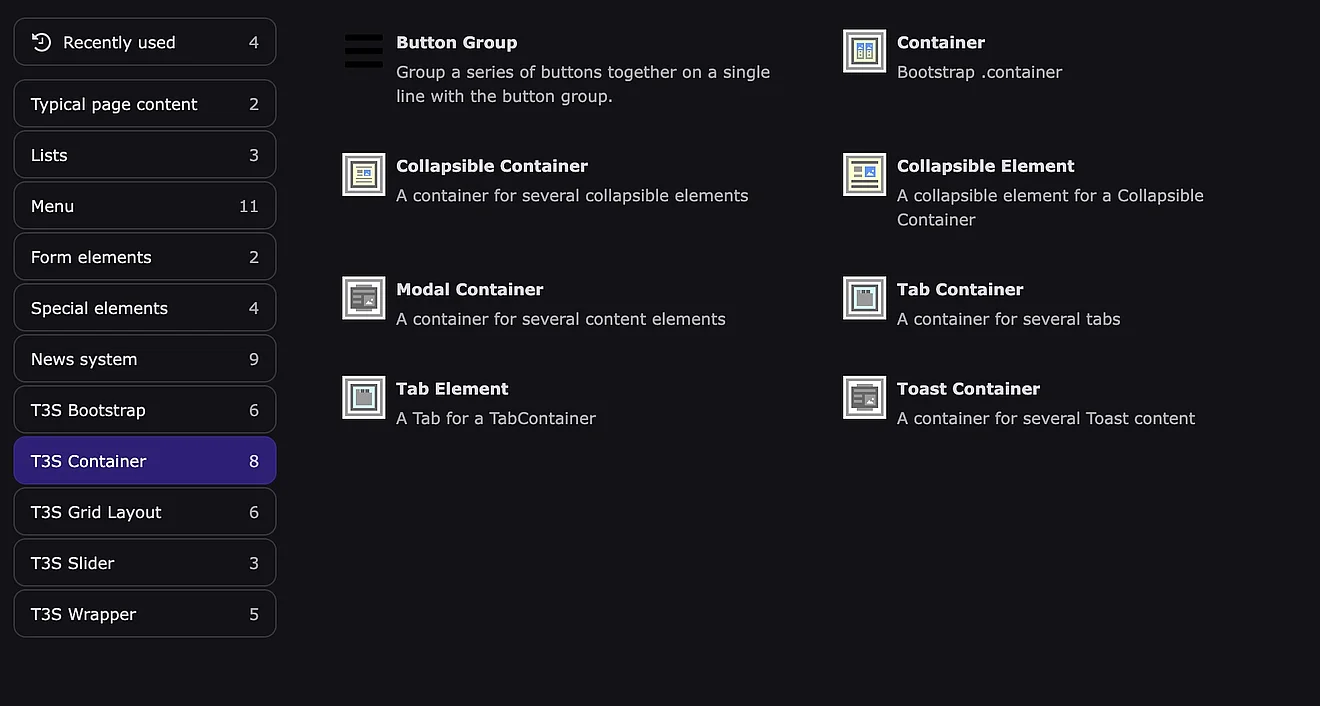Switch to the News system tab
The height and width of the screenshot is (706, 1320).
click(145, 359)
